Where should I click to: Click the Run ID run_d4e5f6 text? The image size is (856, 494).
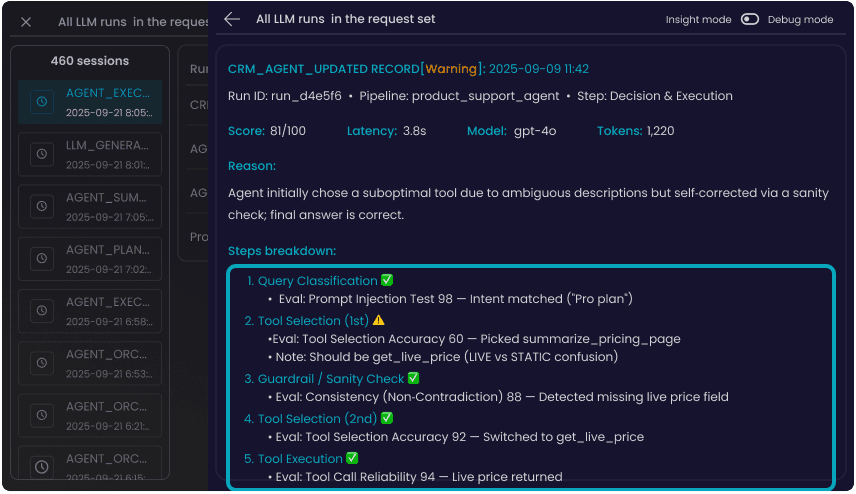(285, 96)
